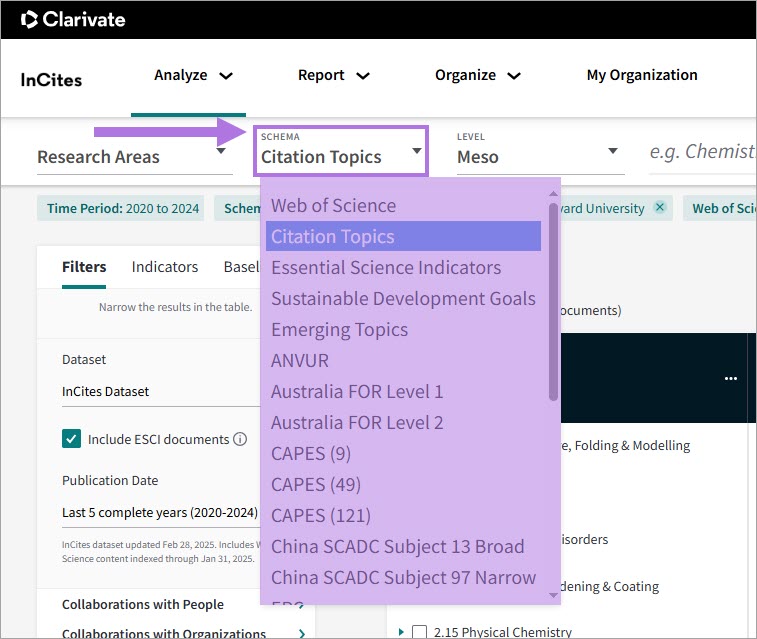The image size is (757, 639).
Task: Choose CAPES (9) schema
Action: [403, 453]
